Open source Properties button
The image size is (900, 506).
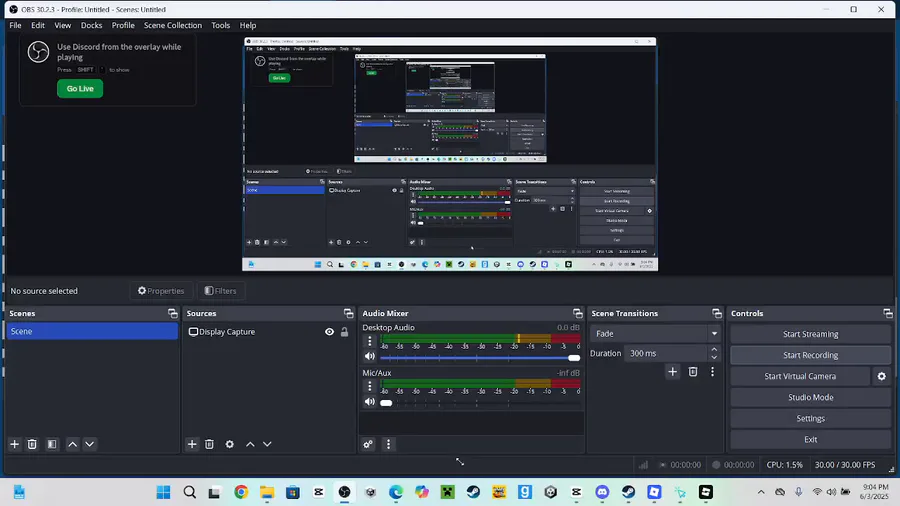click(161, 291)
